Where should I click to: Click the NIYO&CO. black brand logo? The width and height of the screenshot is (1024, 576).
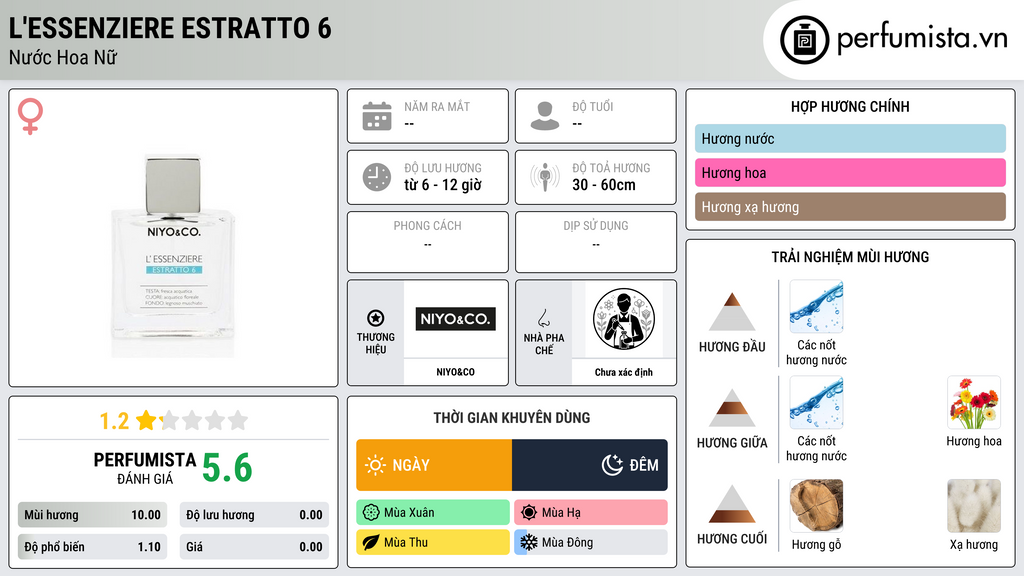455,319
